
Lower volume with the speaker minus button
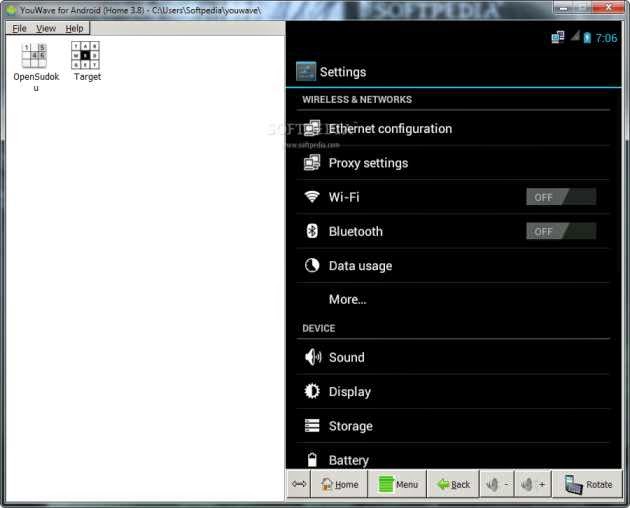[x=497, y=484]
